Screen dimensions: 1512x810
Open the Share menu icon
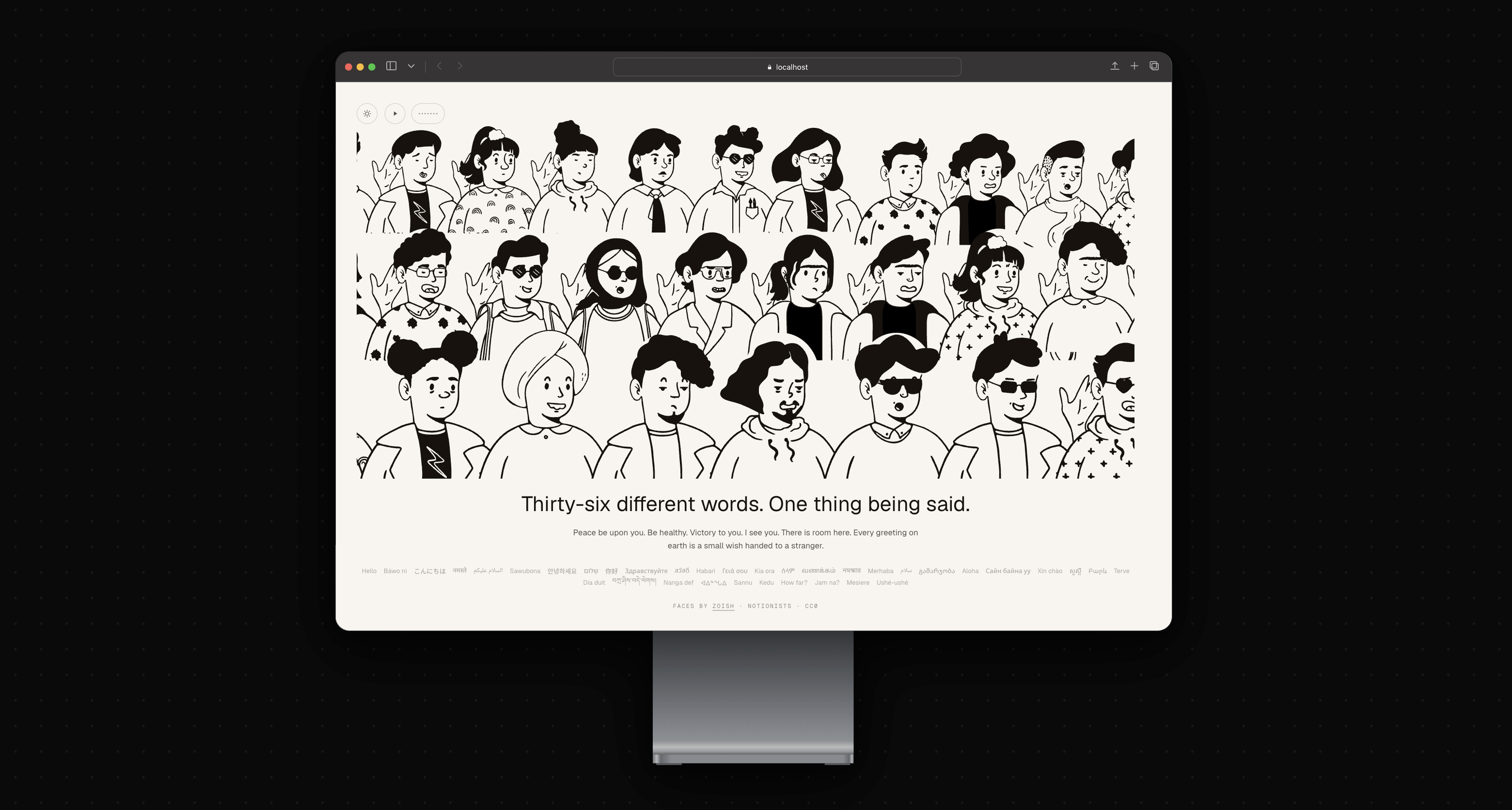pyautogui.click(x=1114, y=66)
